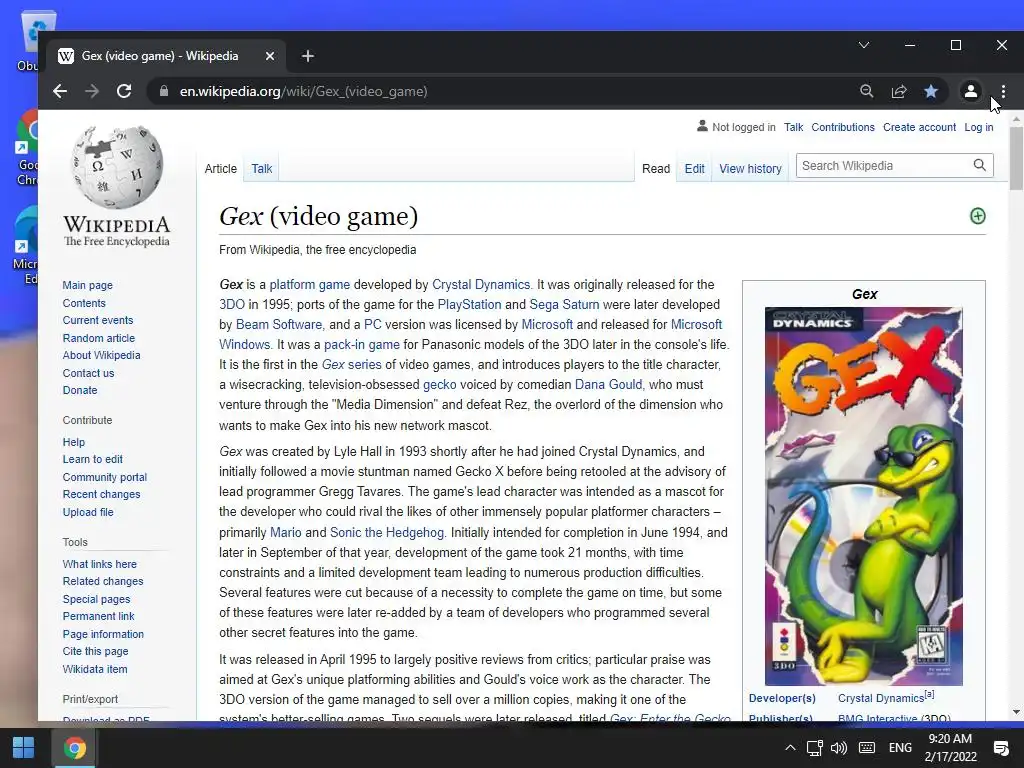Follow the platform game link
Screen dimensions: 1024x768
coord(310,285)
